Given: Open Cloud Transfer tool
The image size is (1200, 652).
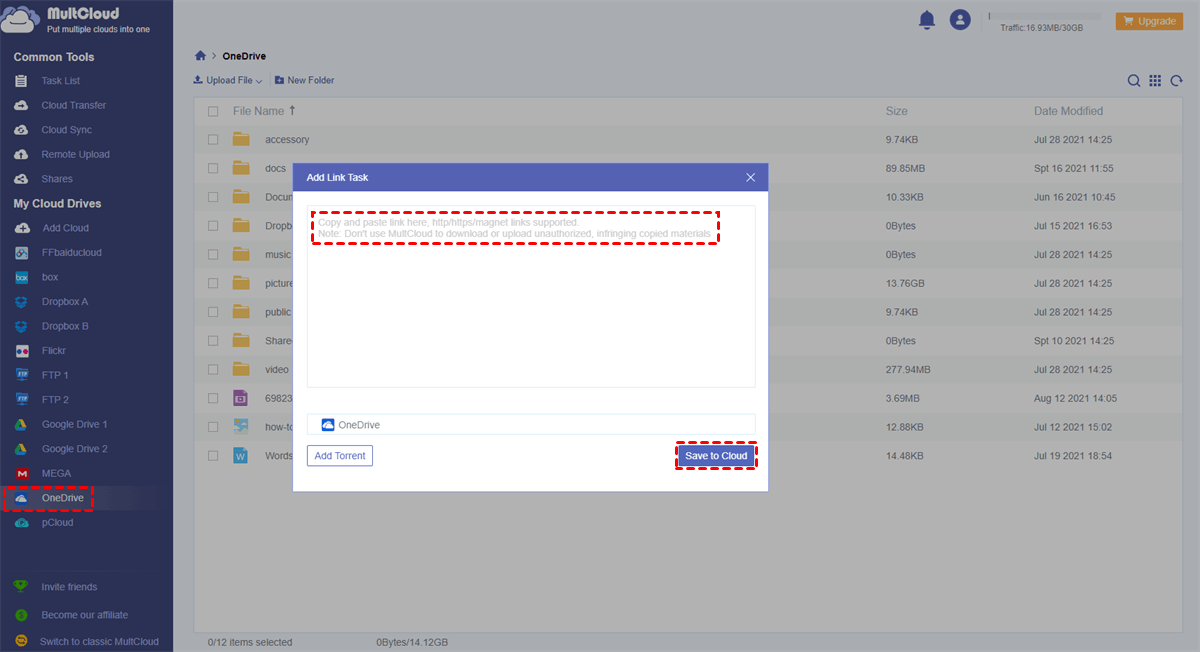Looking at the screenshot, I should pyautogui.click(x=73, y=105).
